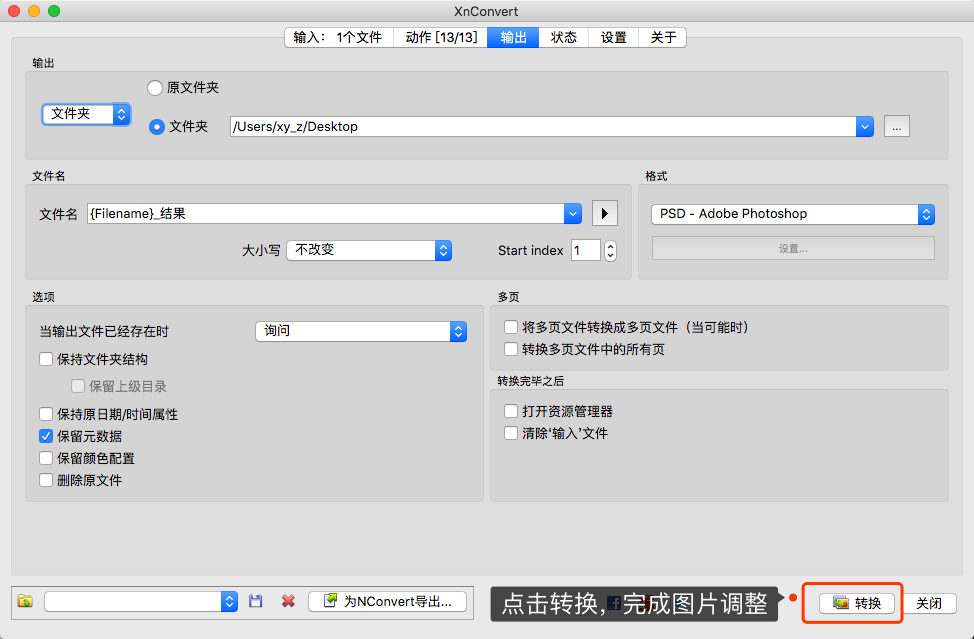Open the 设置 tab
Image resolution: width=974 pixels, height=639 pixels.
(613, 37)
